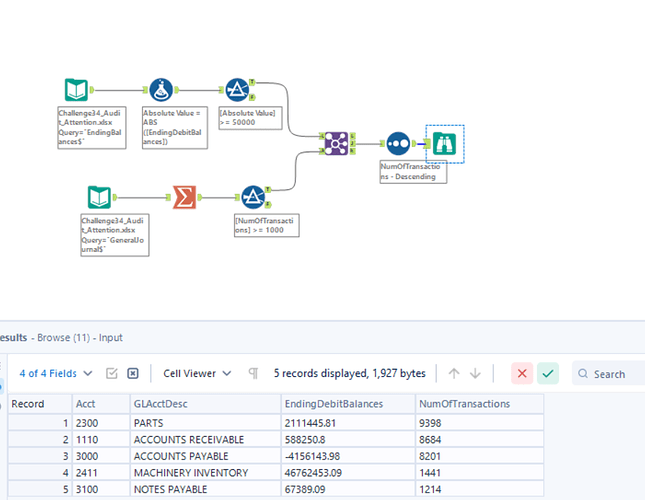Viewport: 645px width, 500px height.
Task: Click the Sort annotation NumOfTransactions - Descending
Action: pyautogui.click(x=413, y=172)
